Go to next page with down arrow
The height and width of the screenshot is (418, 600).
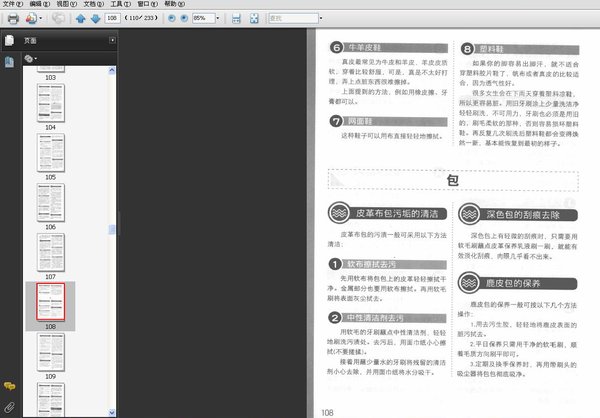[x=94, y=18]
